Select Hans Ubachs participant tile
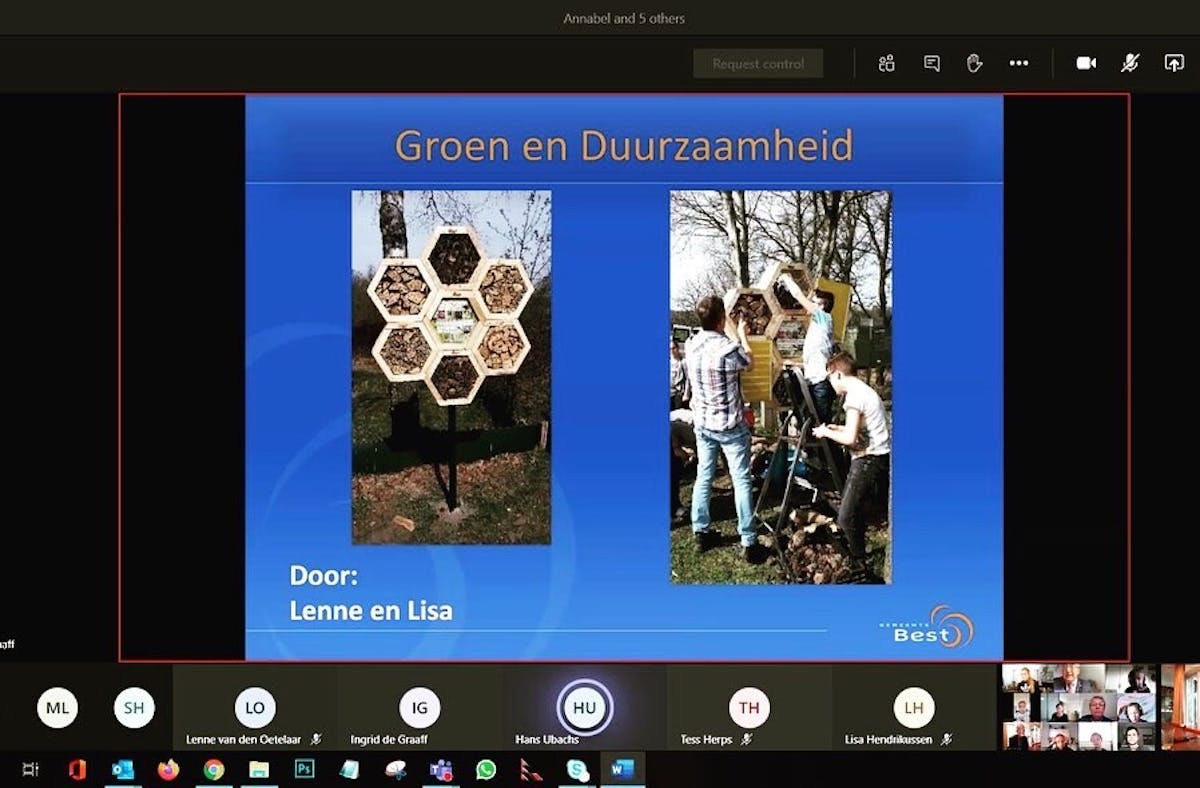The height and width of the screenshot is (788, 1200). (x=584, y=708)
